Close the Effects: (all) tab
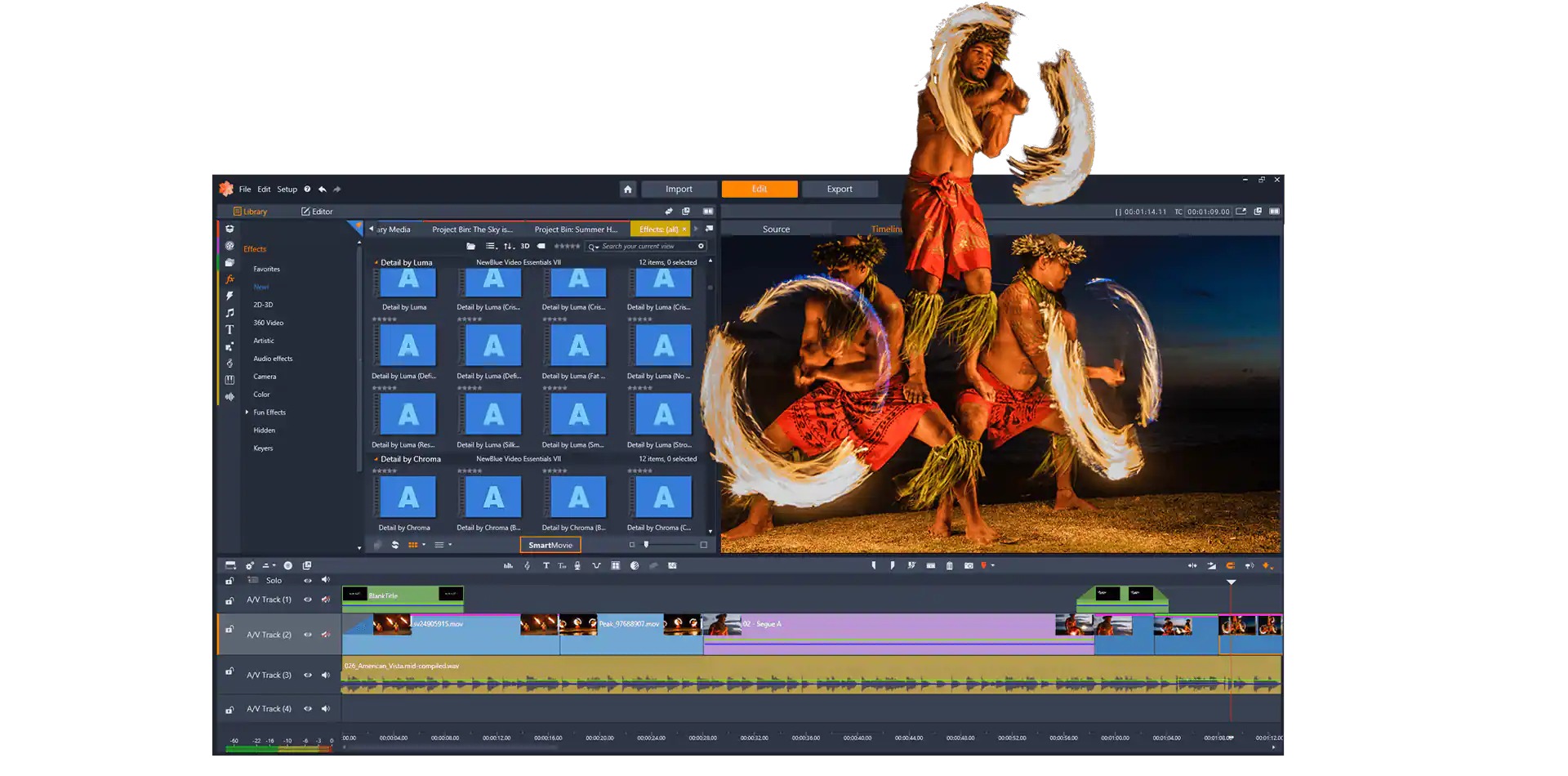The height and width of the screenshot is (776, 1568). click(684, 230)
